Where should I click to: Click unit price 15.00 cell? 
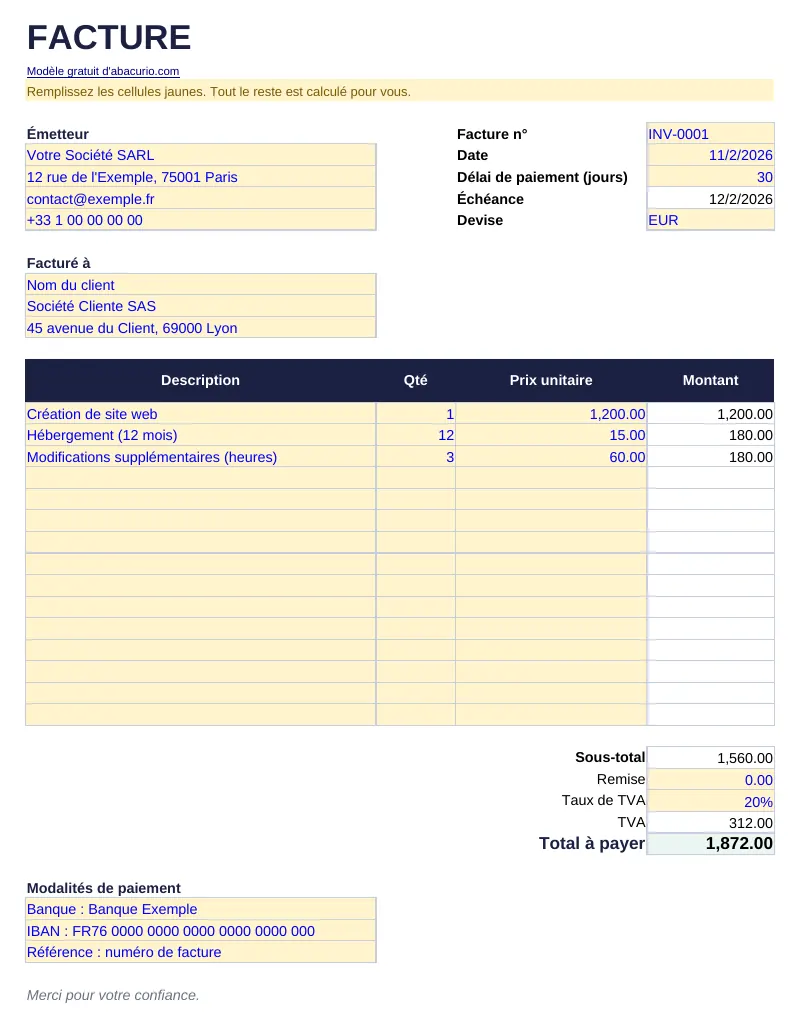(551, 435)
